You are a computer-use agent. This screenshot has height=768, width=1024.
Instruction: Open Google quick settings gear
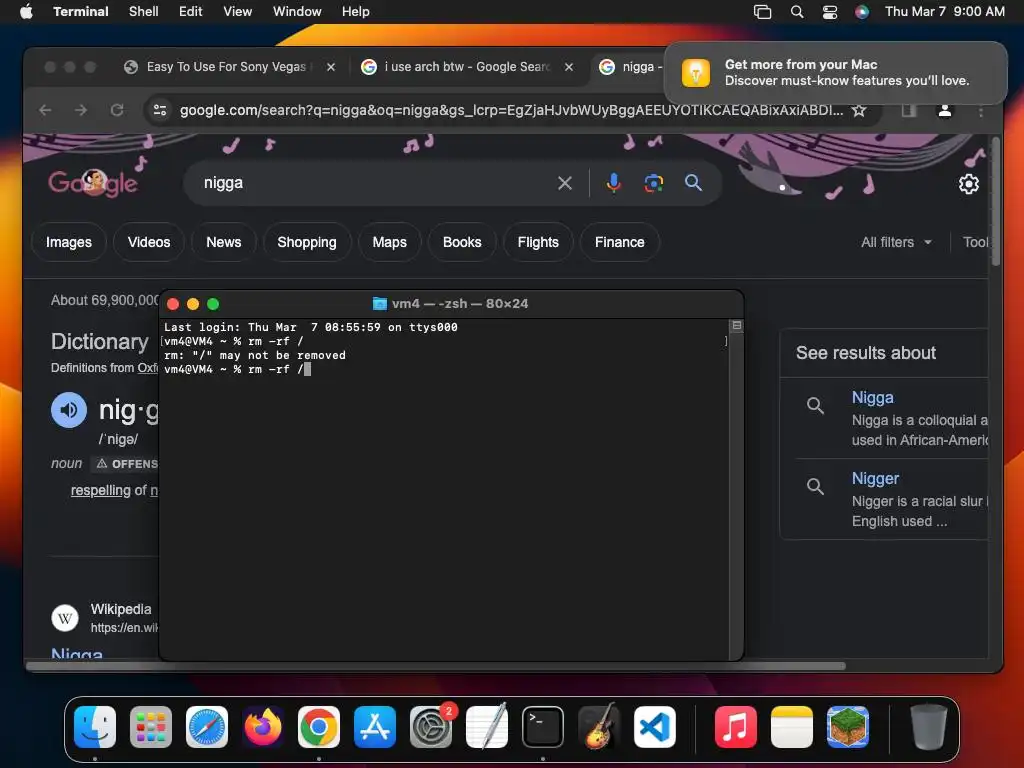pos(968,184)
